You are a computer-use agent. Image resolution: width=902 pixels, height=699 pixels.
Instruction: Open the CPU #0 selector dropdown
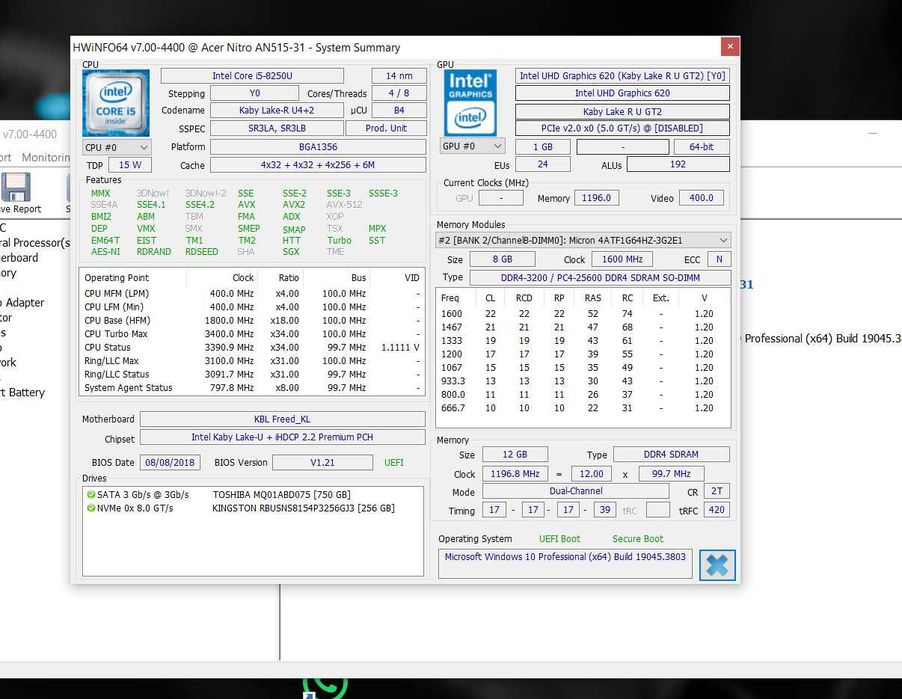(x=117, y=147)
